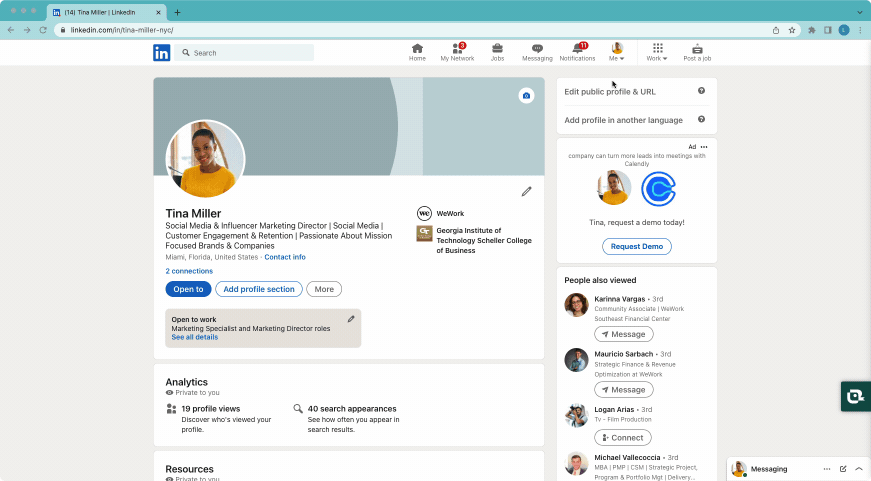Viewport: 871px width, 481px height.
Task: Open Add profile in another language
Action: pyautogui.click(x=623, y=120)
